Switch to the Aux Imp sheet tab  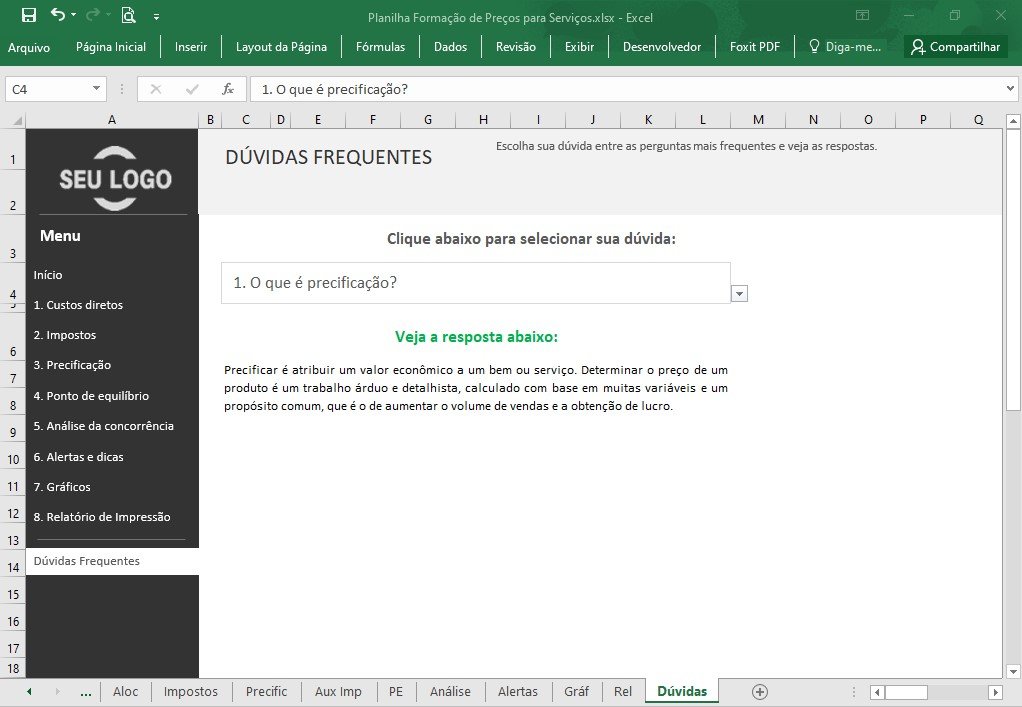coord(338,691)
